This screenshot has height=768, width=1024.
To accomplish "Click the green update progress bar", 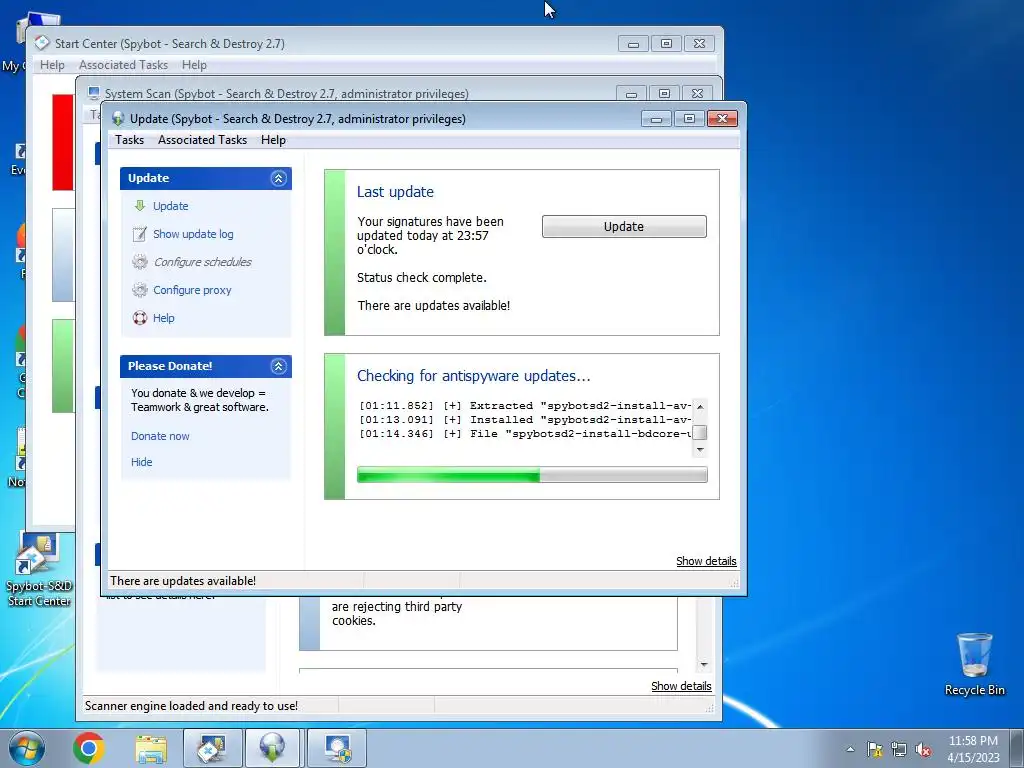I will [x=532, y=475].
